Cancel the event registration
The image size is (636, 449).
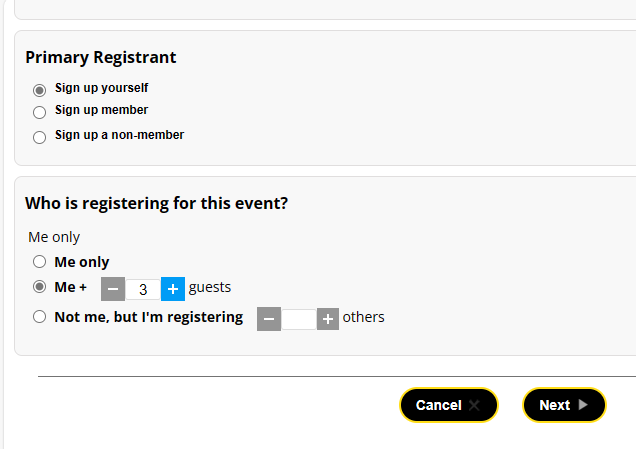(448, 405)
